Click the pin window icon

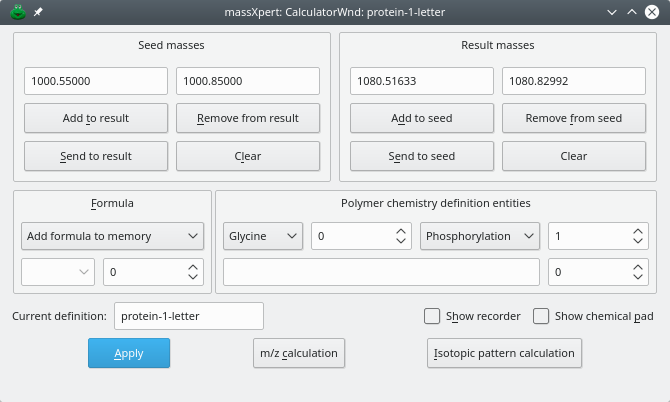(38, 12)
